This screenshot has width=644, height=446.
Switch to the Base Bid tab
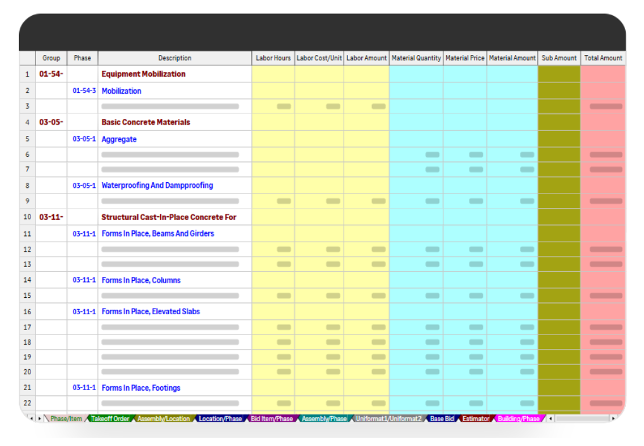point(442,418)
